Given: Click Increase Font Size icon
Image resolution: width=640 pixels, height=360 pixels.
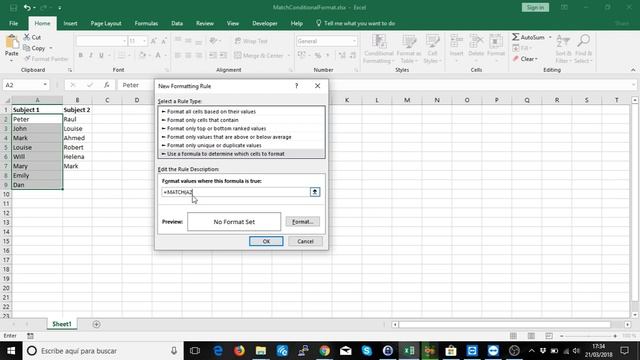Looking at the screenshot, I should point(154,41).
